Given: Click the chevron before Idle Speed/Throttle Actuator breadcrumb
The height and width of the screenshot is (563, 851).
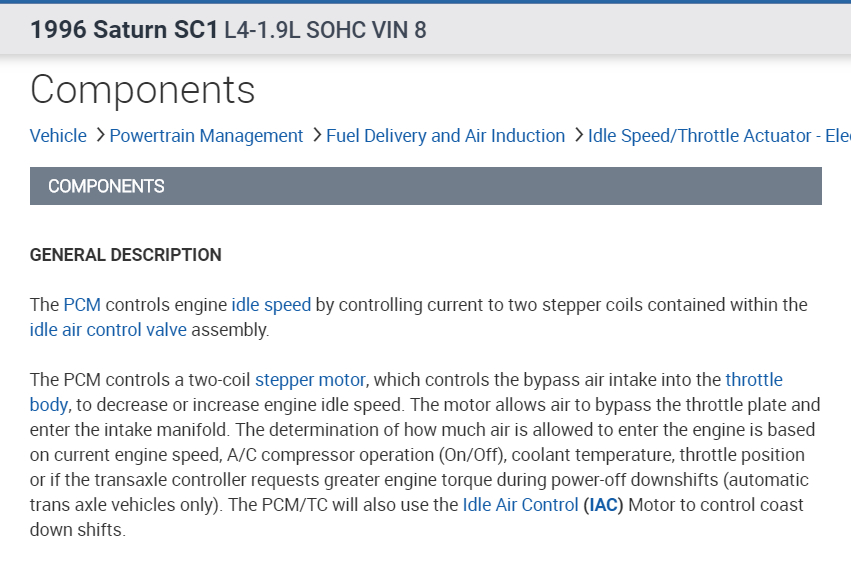Looking at the screenshot, I should [x=578, y=135].
